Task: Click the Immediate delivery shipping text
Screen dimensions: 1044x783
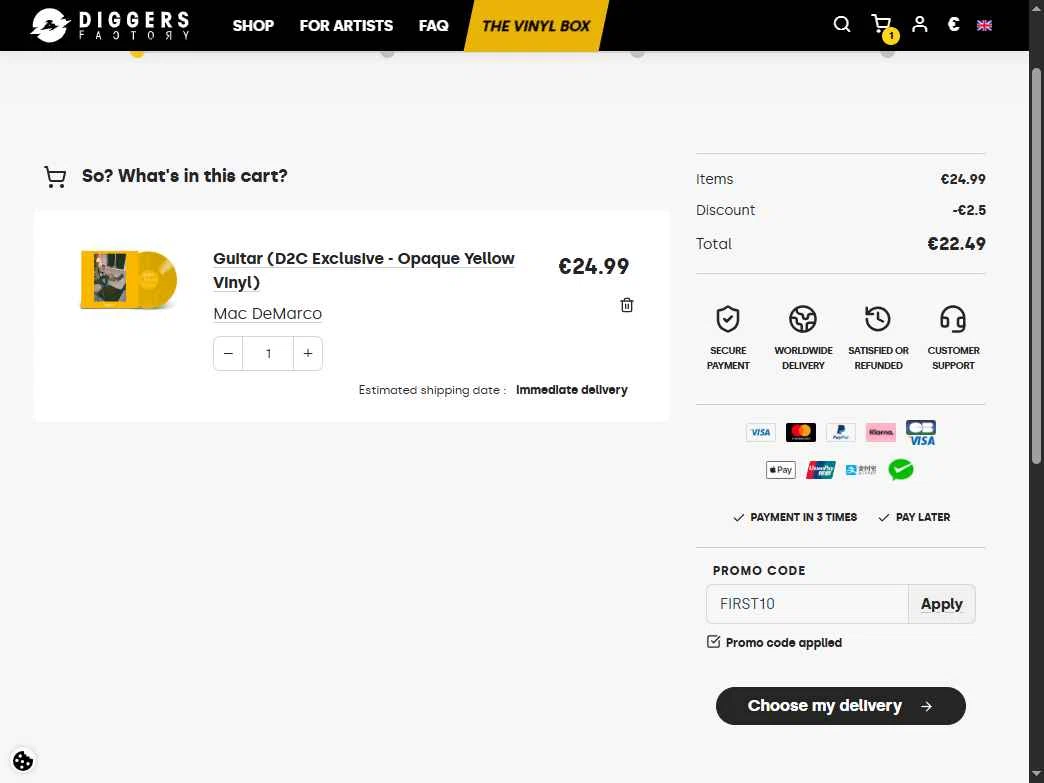Action: coord(571,390)
